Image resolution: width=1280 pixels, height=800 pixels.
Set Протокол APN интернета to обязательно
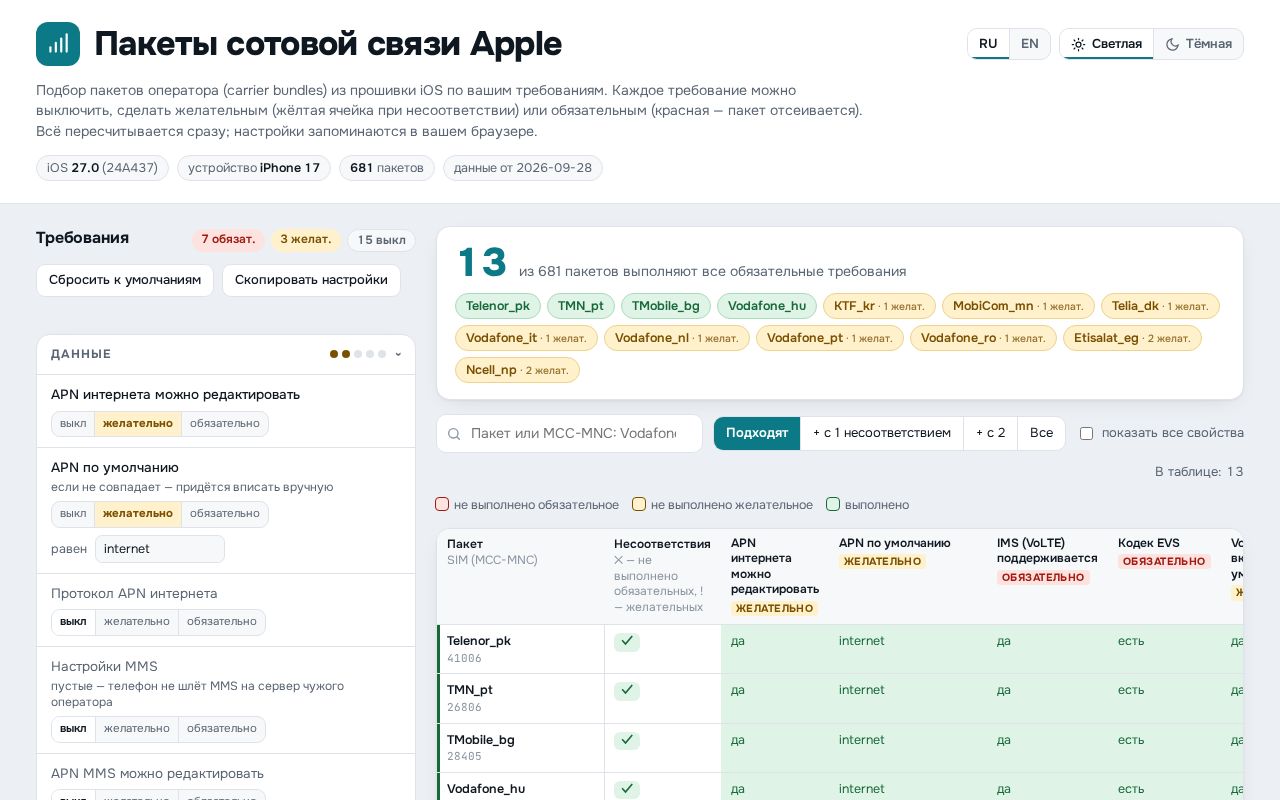(x=222, y=622)
